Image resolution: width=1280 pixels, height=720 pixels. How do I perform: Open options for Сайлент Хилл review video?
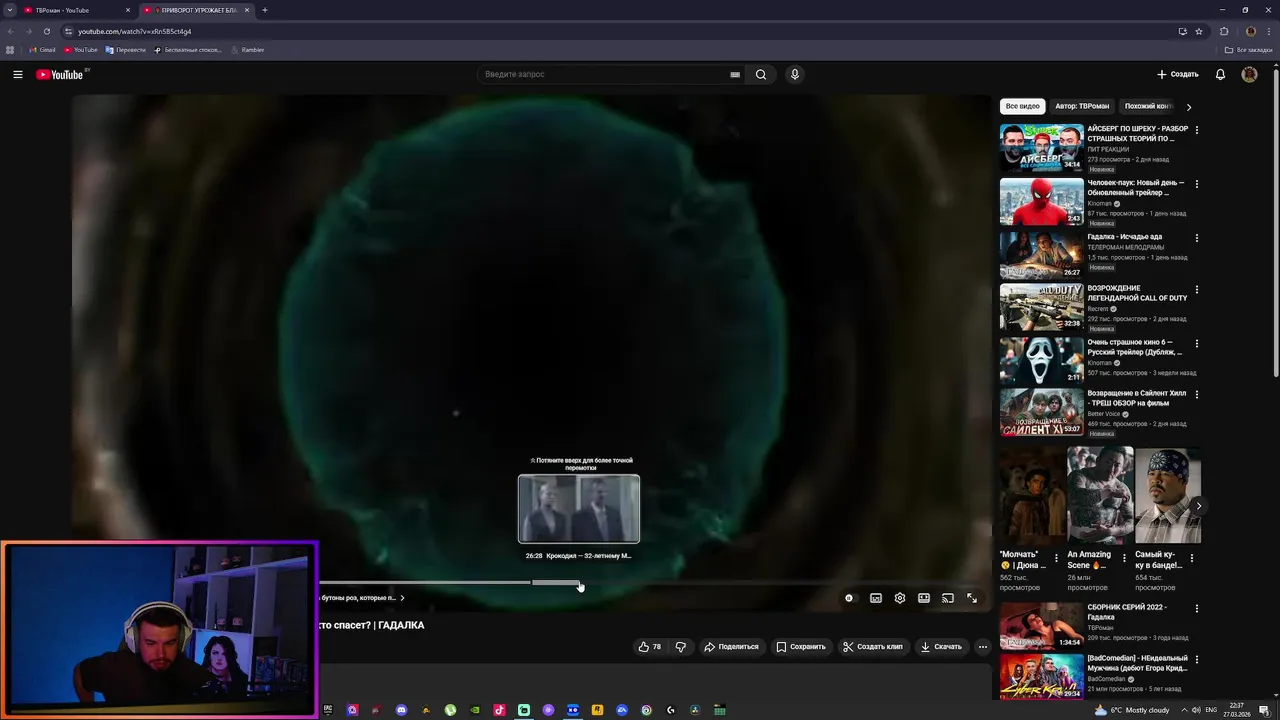(x=1197, y=394)
